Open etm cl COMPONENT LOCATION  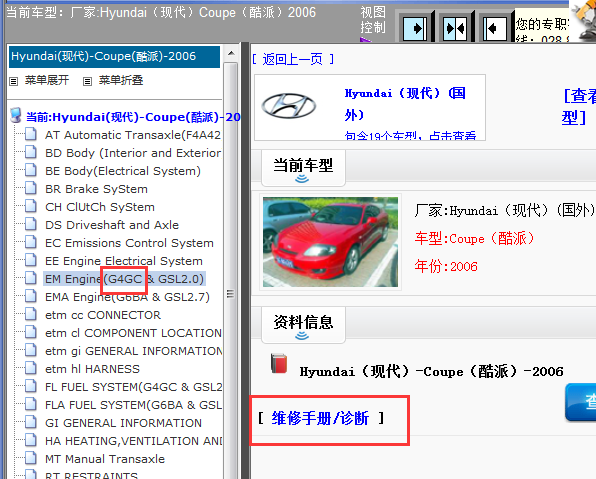133,333
